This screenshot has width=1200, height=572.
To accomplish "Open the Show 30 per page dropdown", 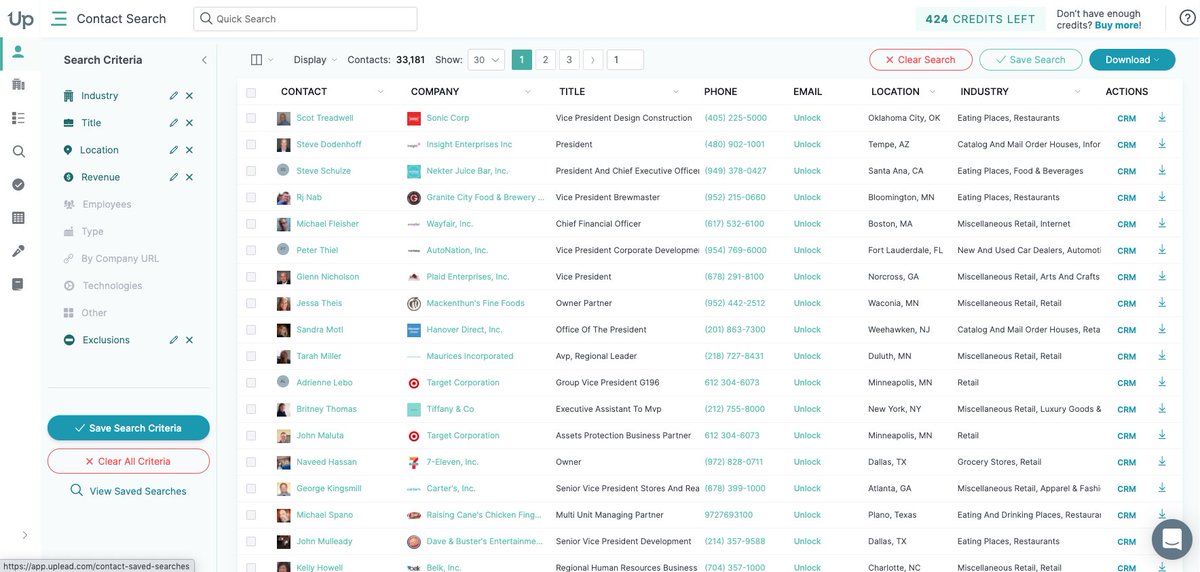I will click(x=485, y=60).
